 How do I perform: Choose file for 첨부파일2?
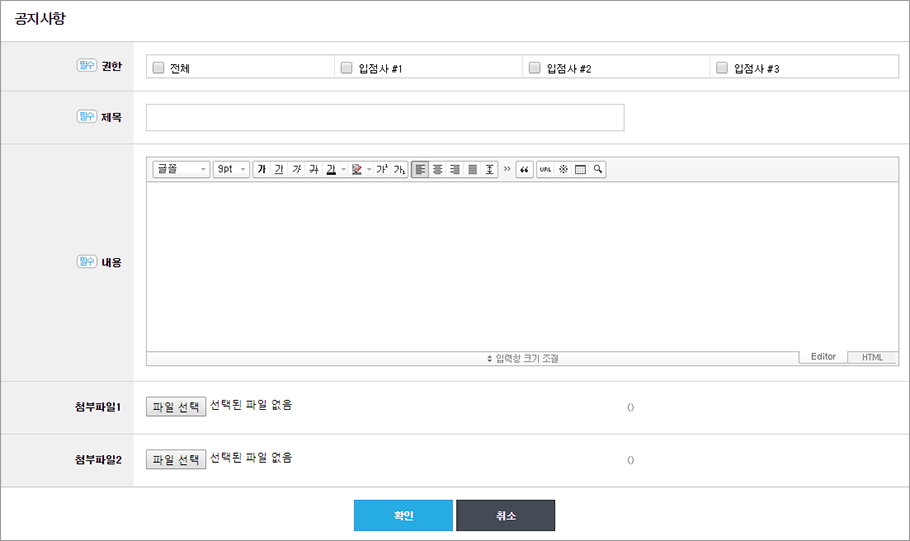[x=176, y=460]
